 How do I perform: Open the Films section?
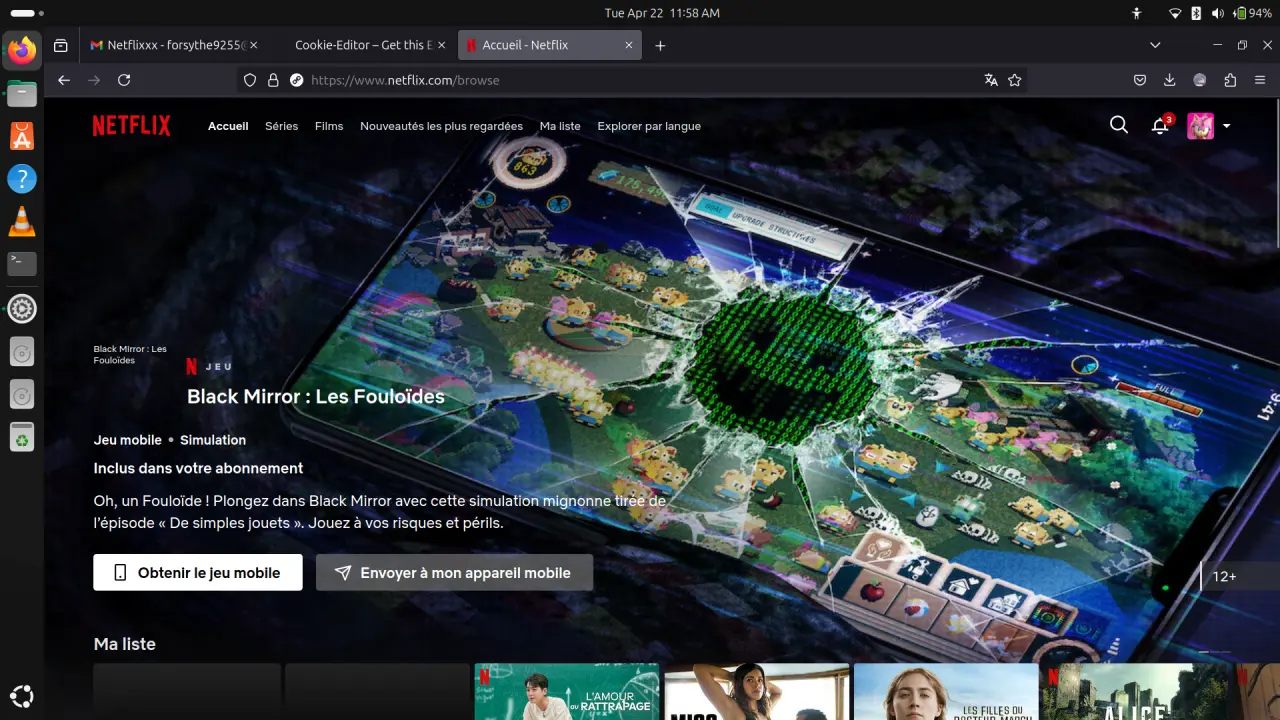tap(329, 126)
